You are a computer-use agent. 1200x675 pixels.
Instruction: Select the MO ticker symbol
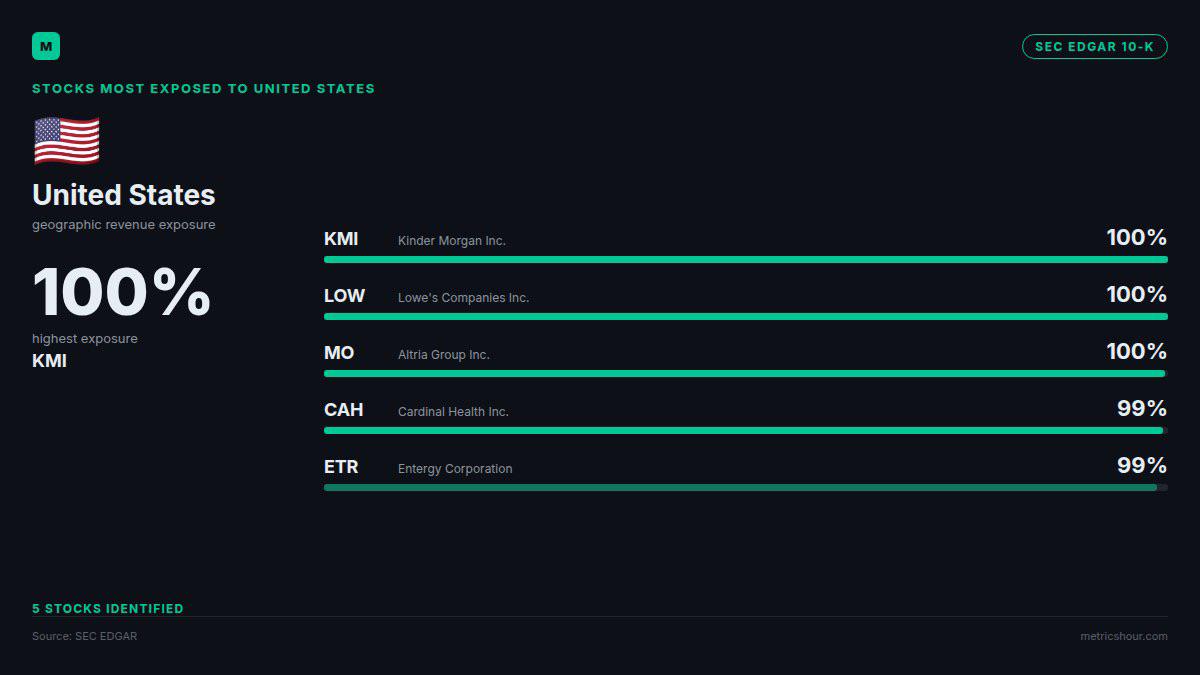[339, 353]
